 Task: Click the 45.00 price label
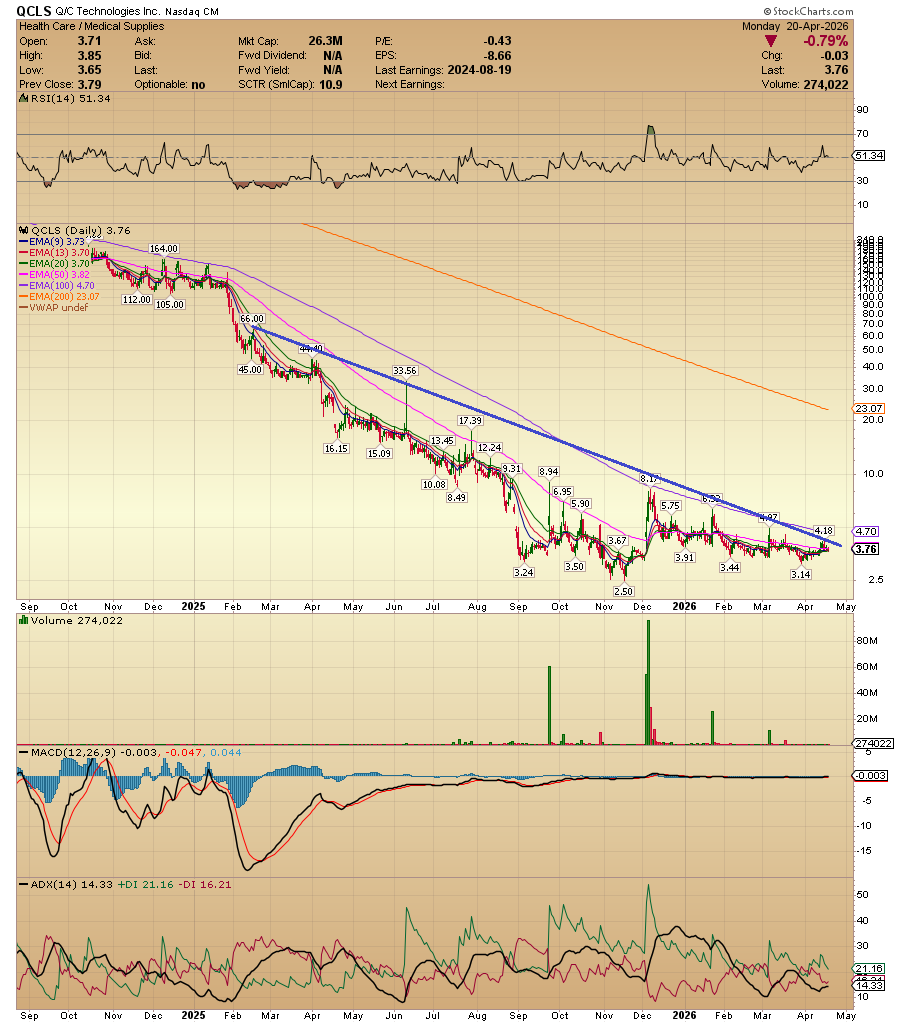pos(250,369)
